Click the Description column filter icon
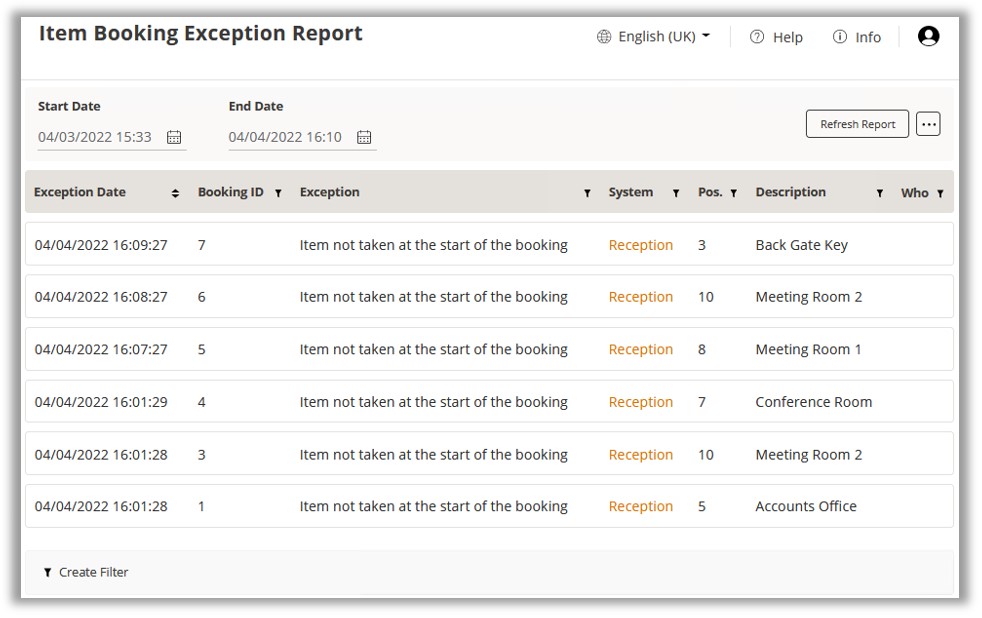Image resolution: width=982 pixels, height=618 pixels. (880, 193)
